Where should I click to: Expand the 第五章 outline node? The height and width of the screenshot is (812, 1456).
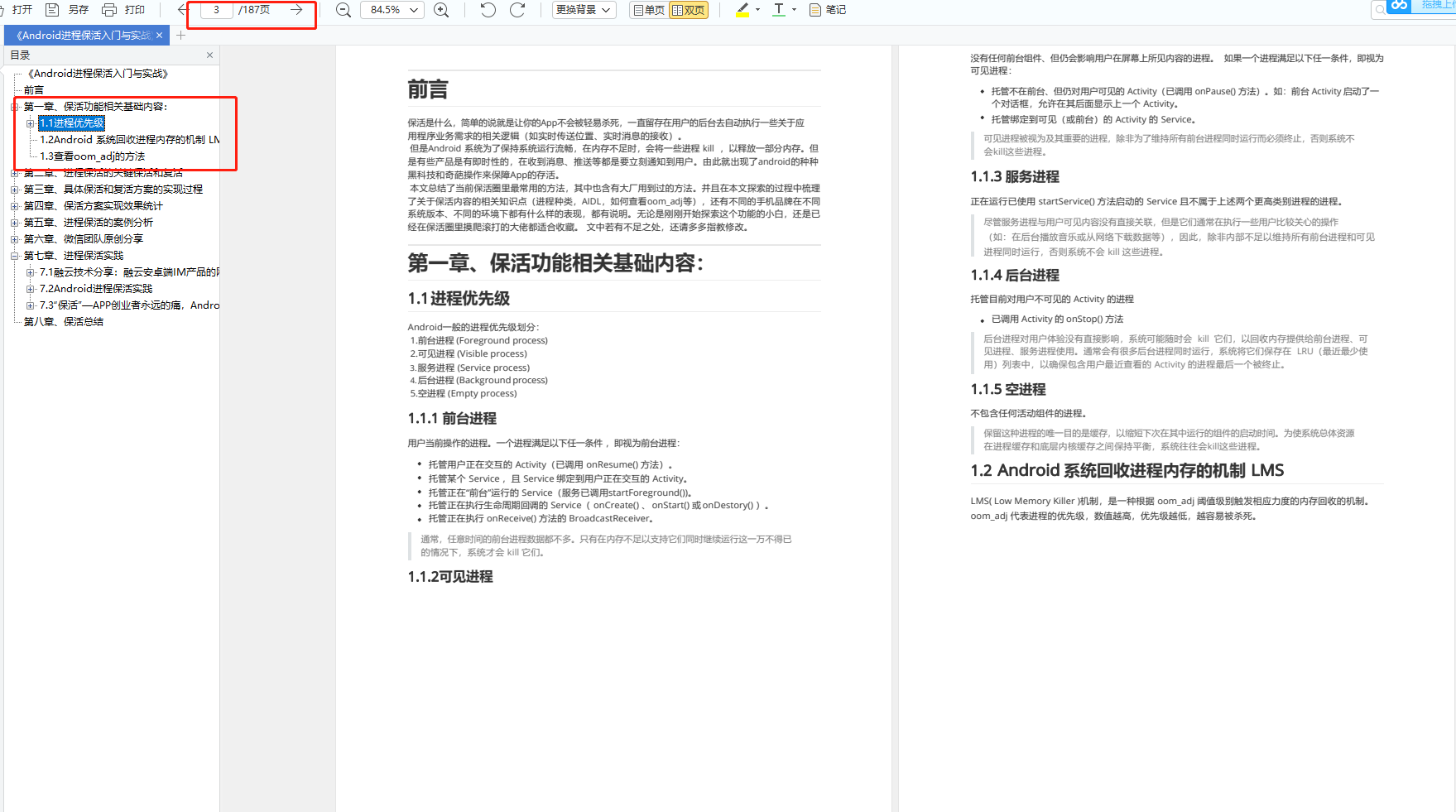[14, 223]
